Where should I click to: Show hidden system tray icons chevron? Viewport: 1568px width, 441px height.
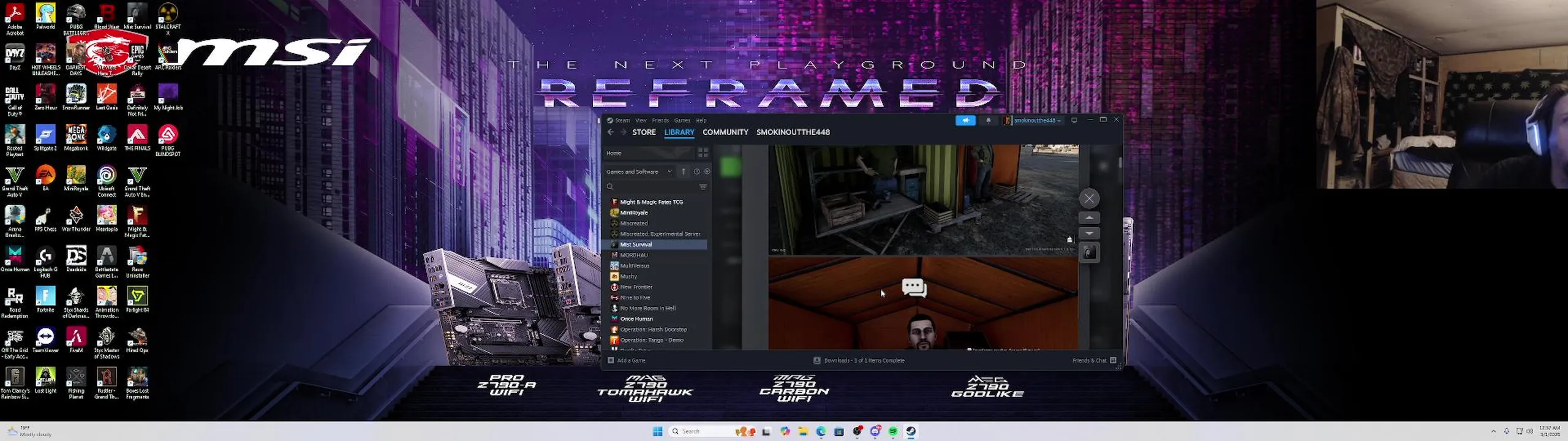pos(1493,431)
